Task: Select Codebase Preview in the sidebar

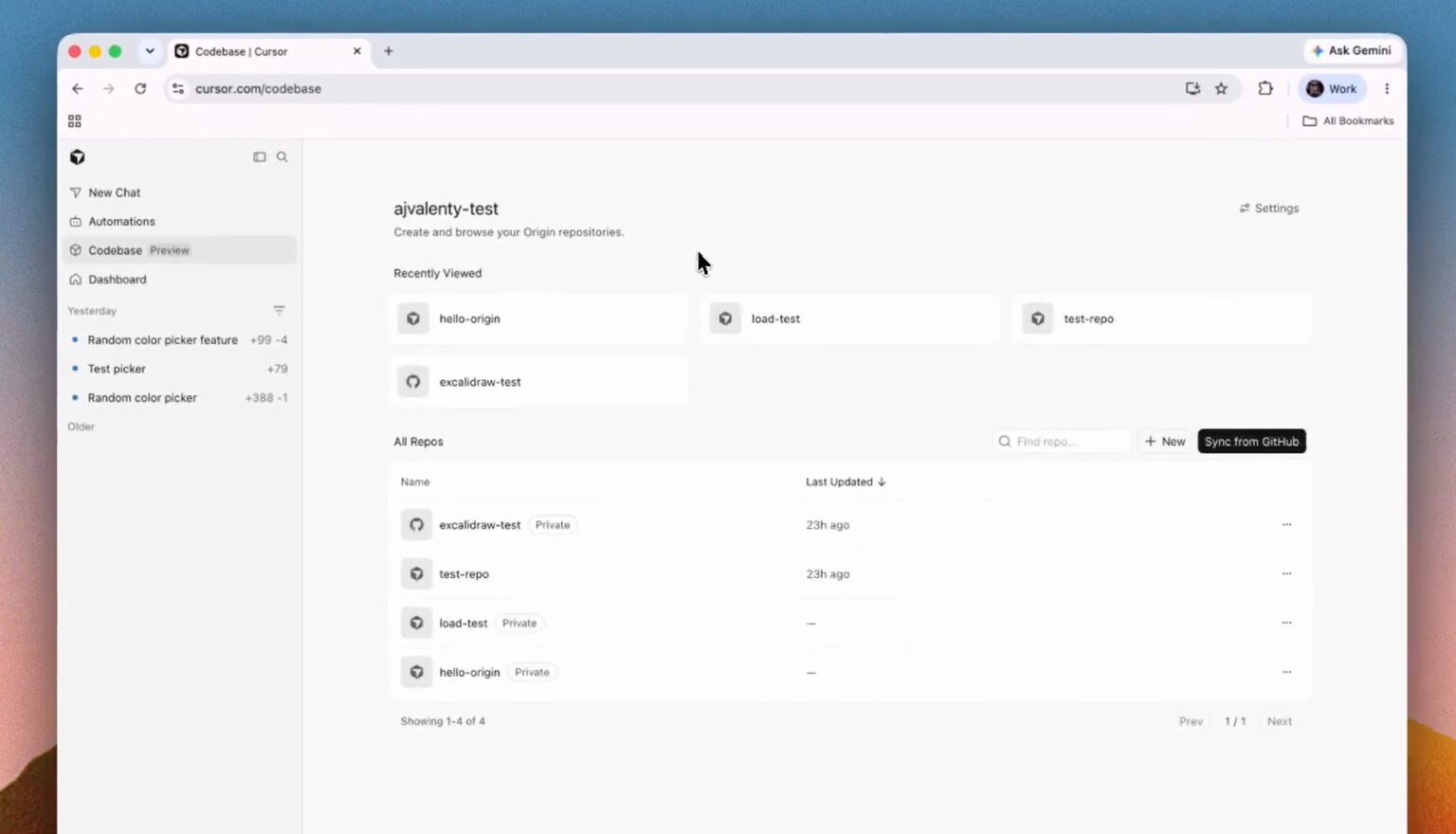Action: [179, 250]
